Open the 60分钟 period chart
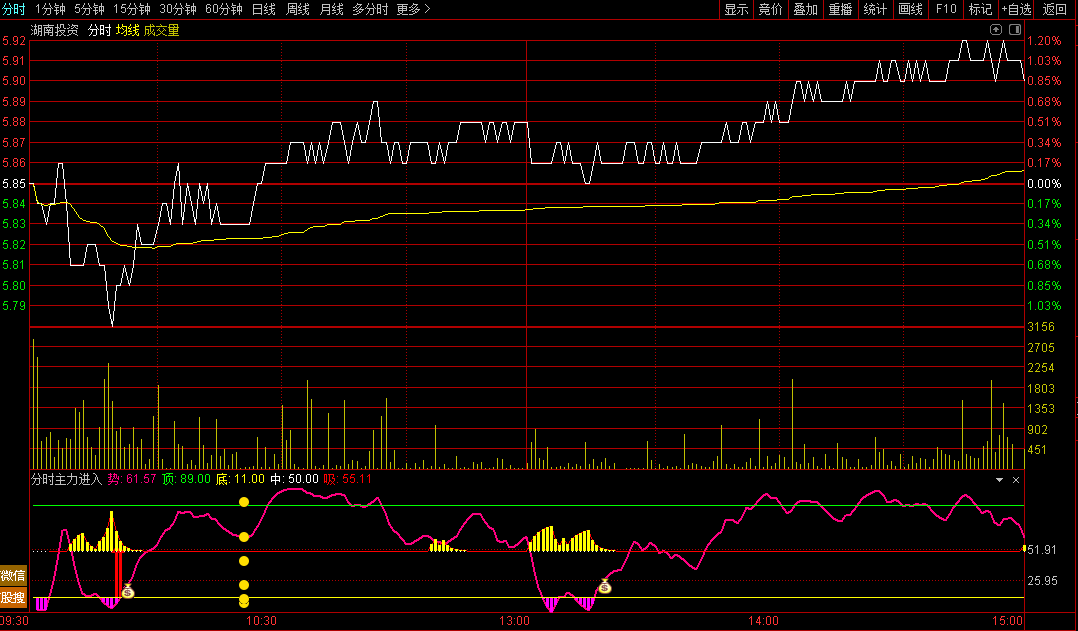The image size is (1078, 631). [224, 9]
